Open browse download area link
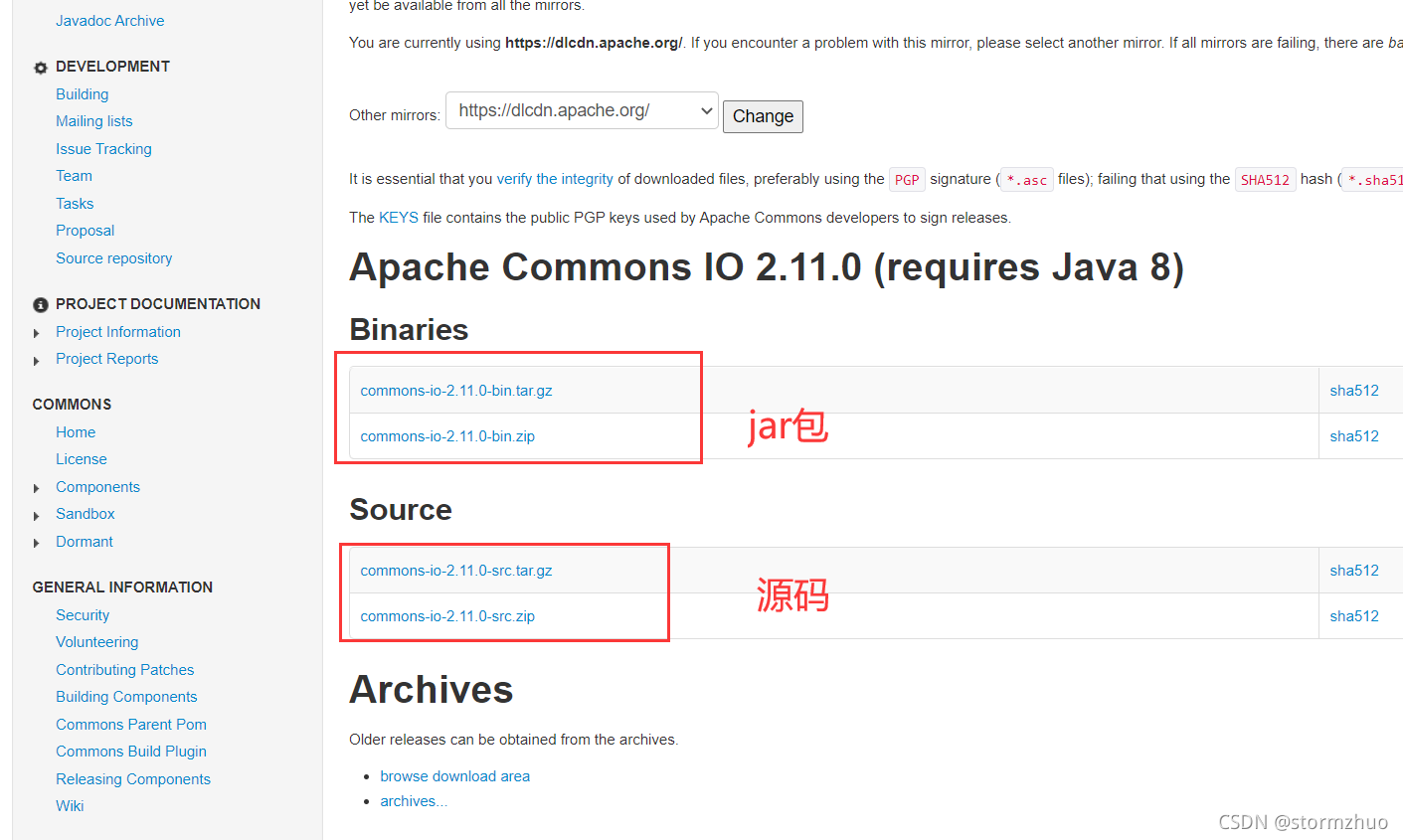This screenshot has width=1403, height=840. [454, 776]
